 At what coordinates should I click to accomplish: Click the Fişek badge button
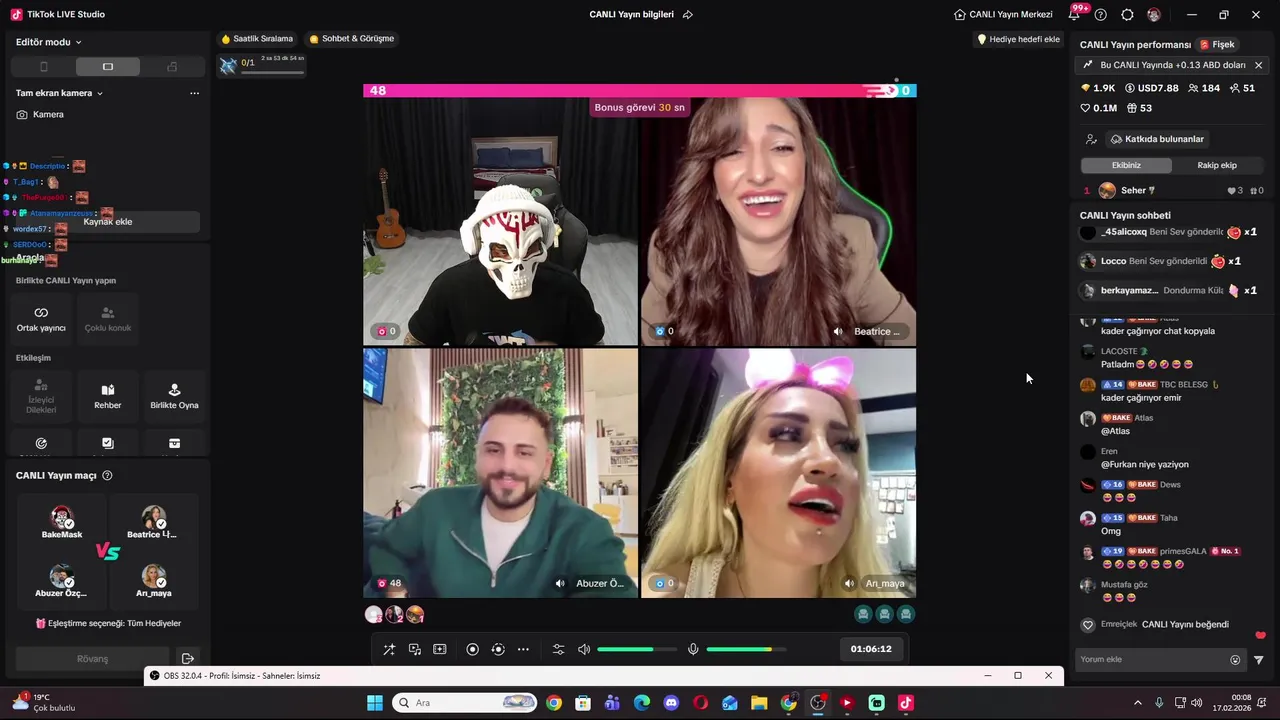1217,45
